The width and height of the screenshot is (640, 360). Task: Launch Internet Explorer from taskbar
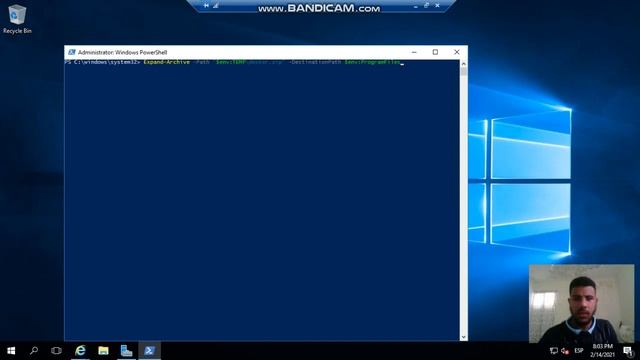pos(80,351)
